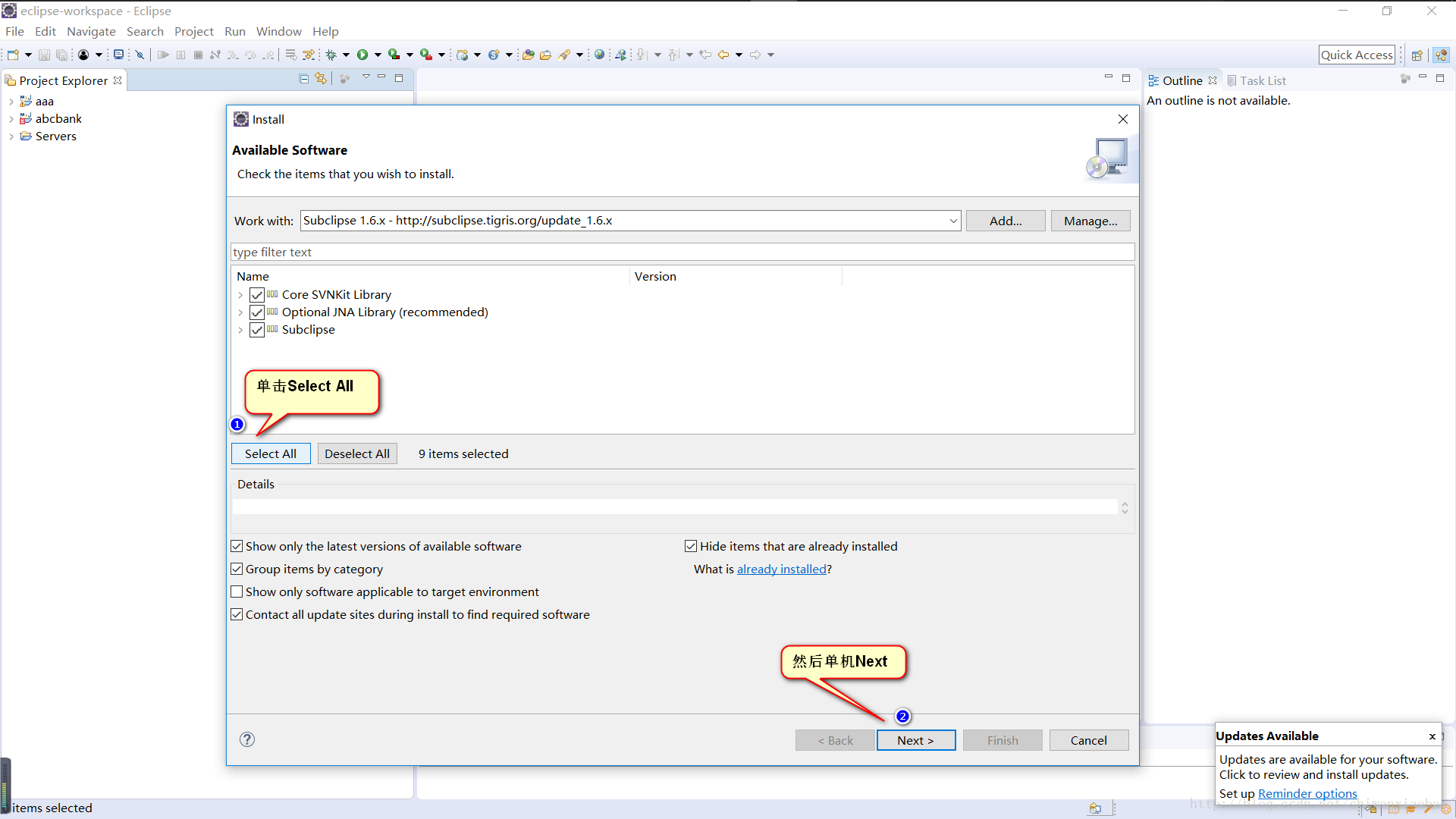Toggle Contact all update sites checkbox
The height and width of the screenshot is (819, 1456).
click(237, 614)
